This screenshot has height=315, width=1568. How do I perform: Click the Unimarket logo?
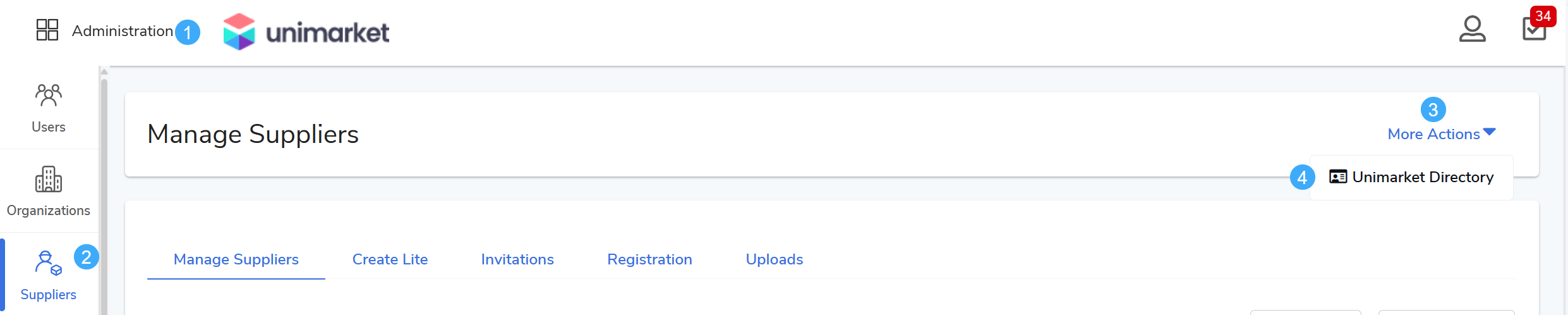coord(306,32)
